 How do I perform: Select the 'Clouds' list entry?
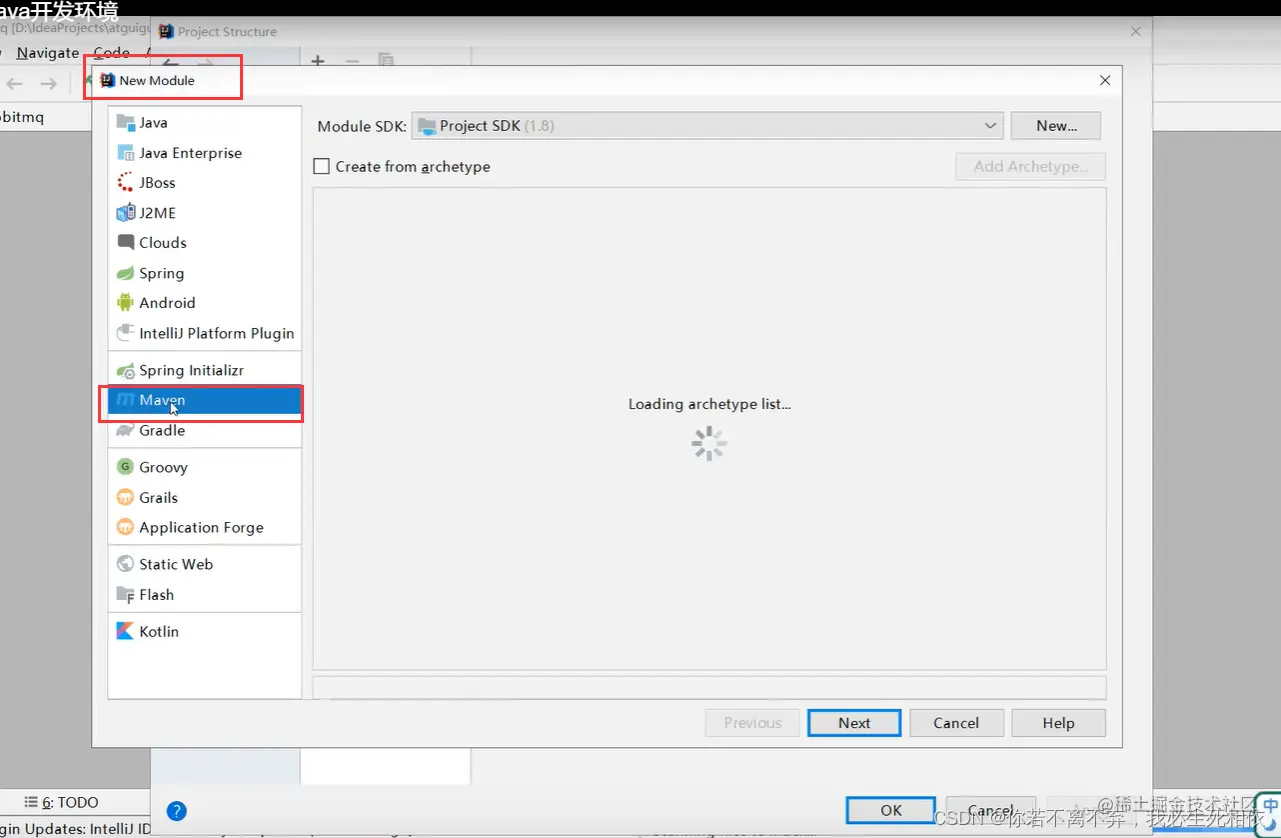(x=204, y=243)
